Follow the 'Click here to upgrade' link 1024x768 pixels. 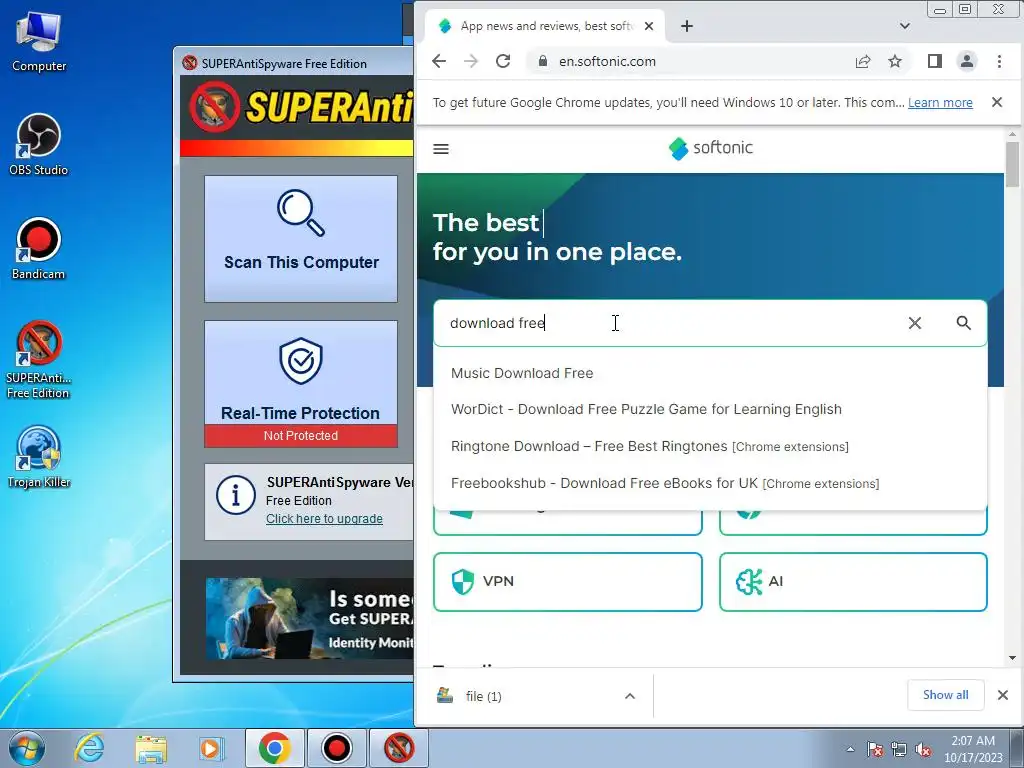(x=324, y=519)
